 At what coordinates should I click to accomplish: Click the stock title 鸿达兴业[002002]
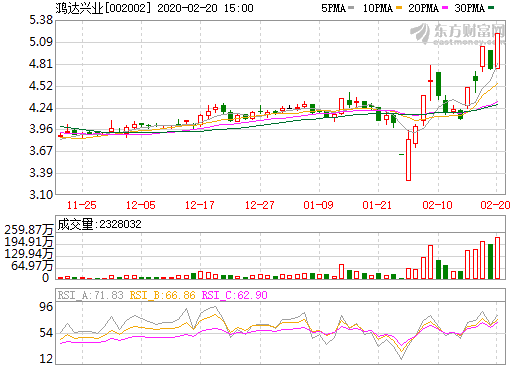point(104,8)
